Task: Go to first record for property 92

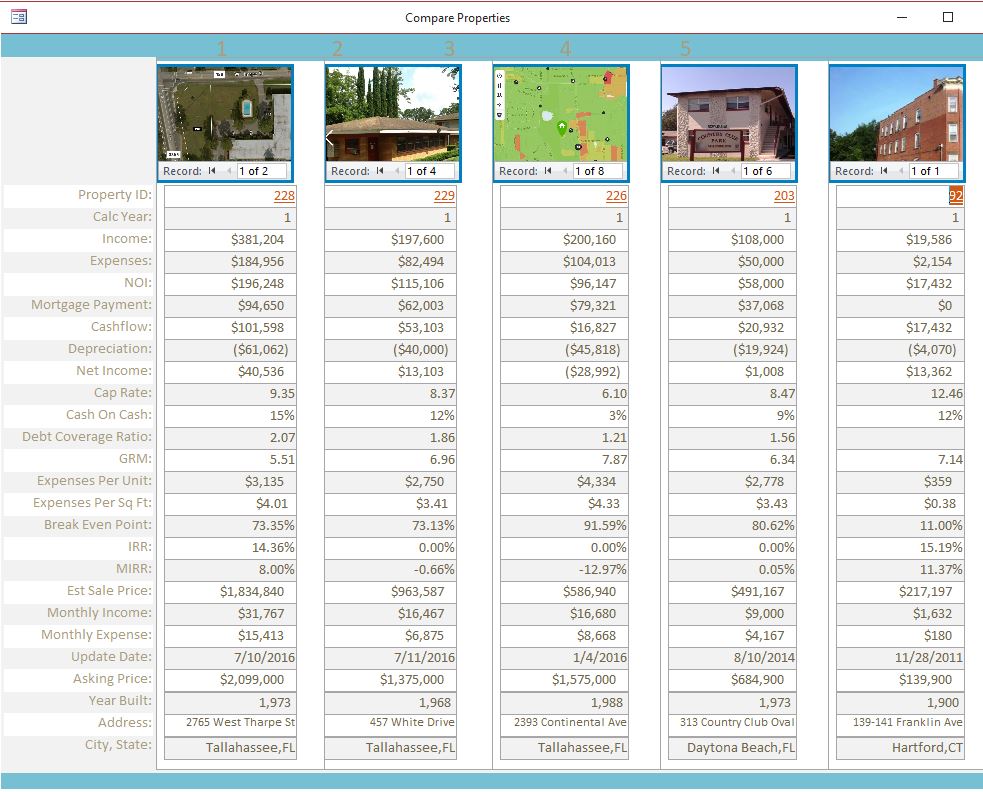Action: [x=884, y=171]
